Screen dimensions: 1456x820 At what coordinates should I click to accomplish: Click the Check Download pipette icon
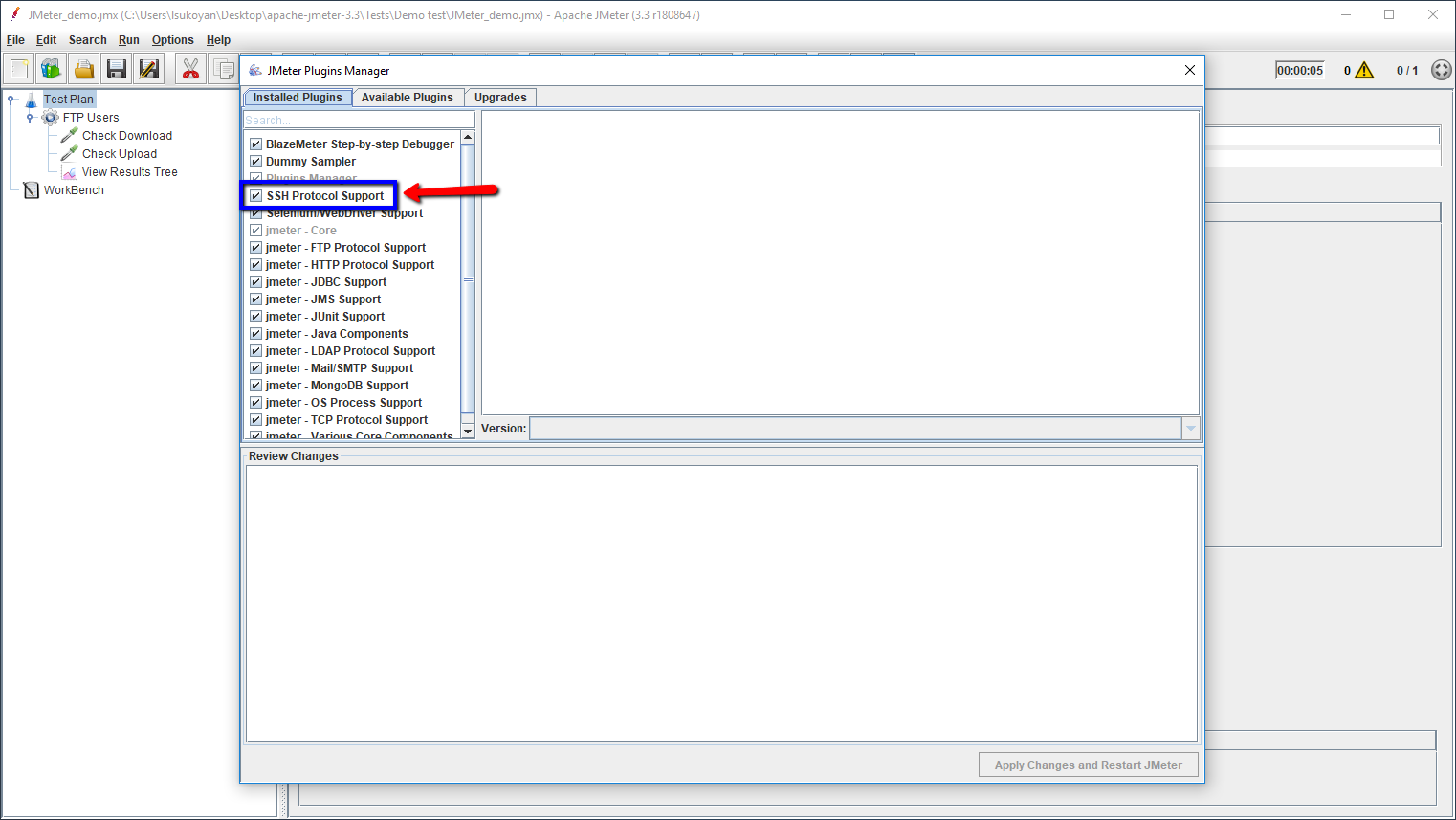(x=70, y=136)
